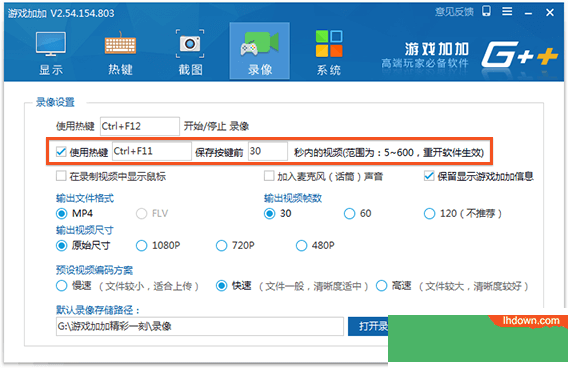
Task: Open the 系统 system tab
Action: pyautogui.click(x=329, y=53)
